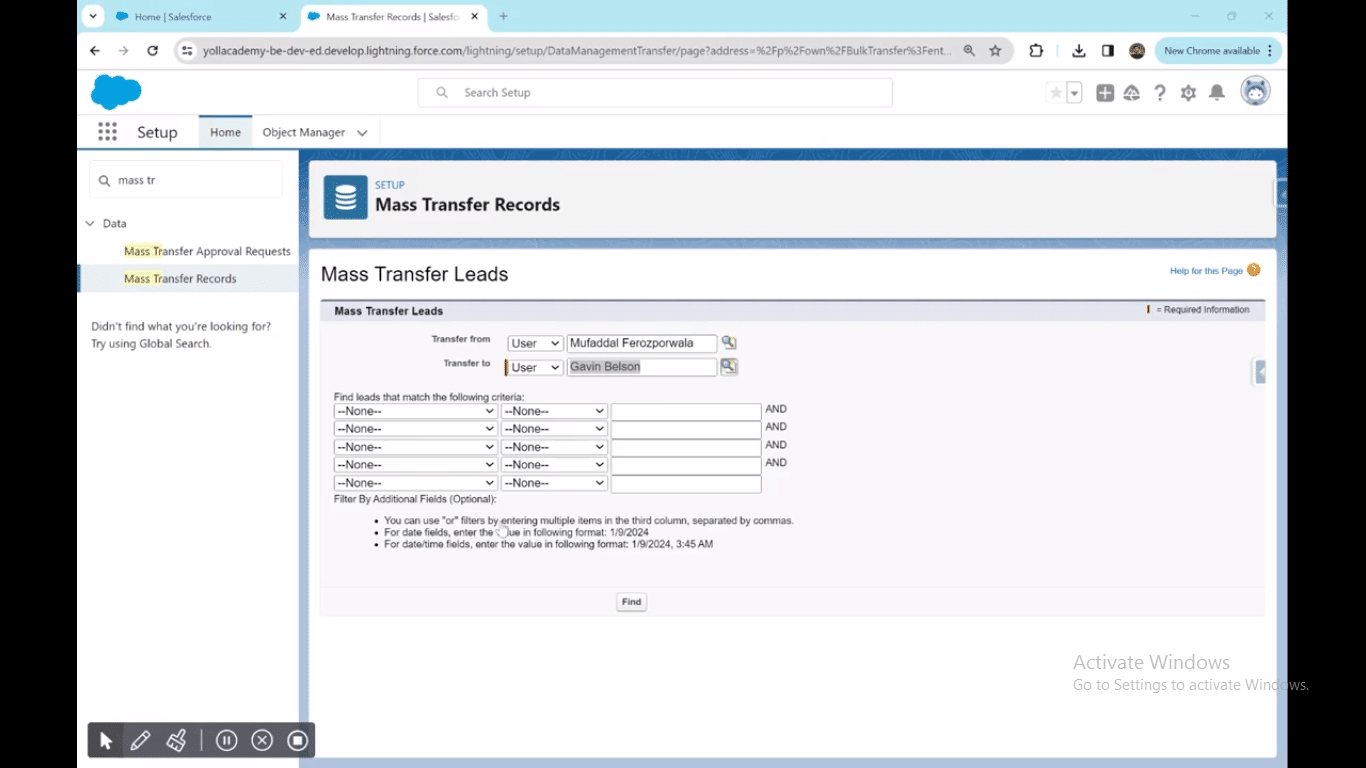Click the Transfer to lookup icon
This screenshot has width=1366, height=768.
pos(729,367)
